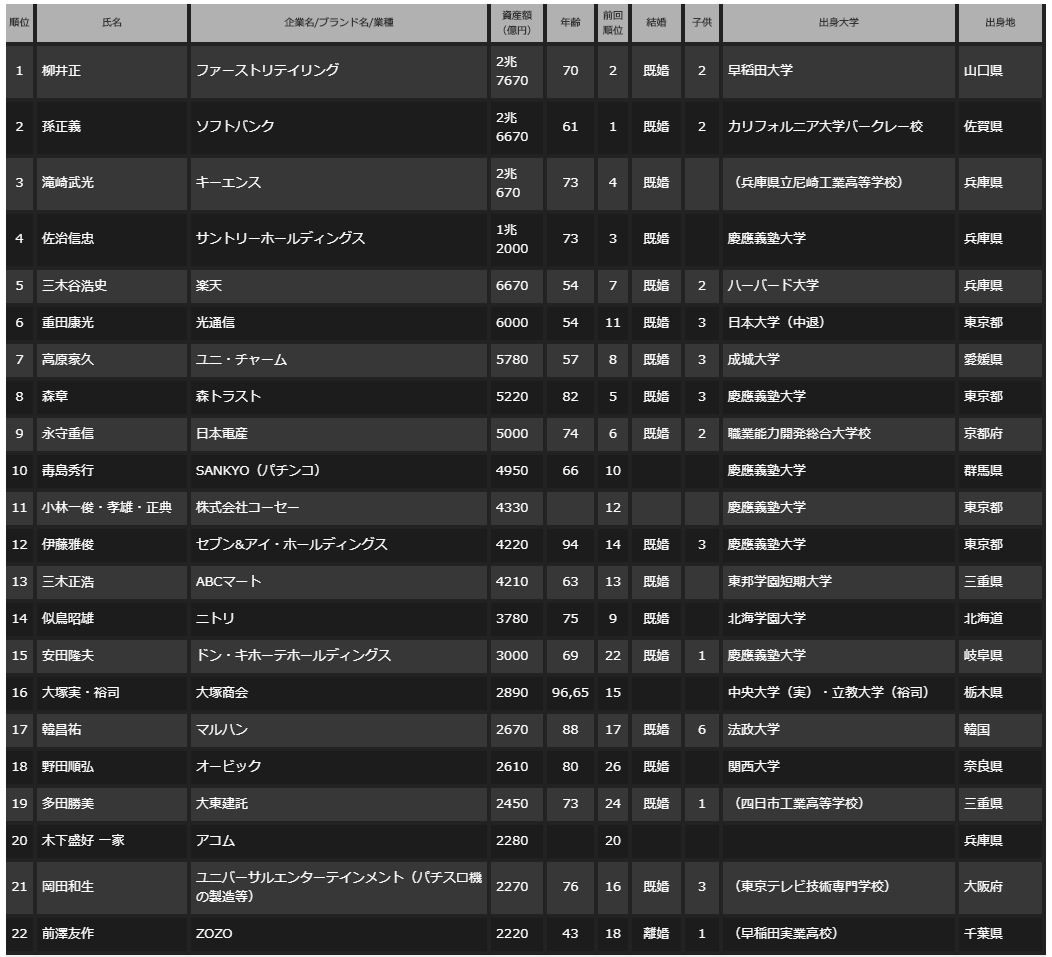Click the 前回順位 column header
This screenshot has width=1052, height=957.
613,23
